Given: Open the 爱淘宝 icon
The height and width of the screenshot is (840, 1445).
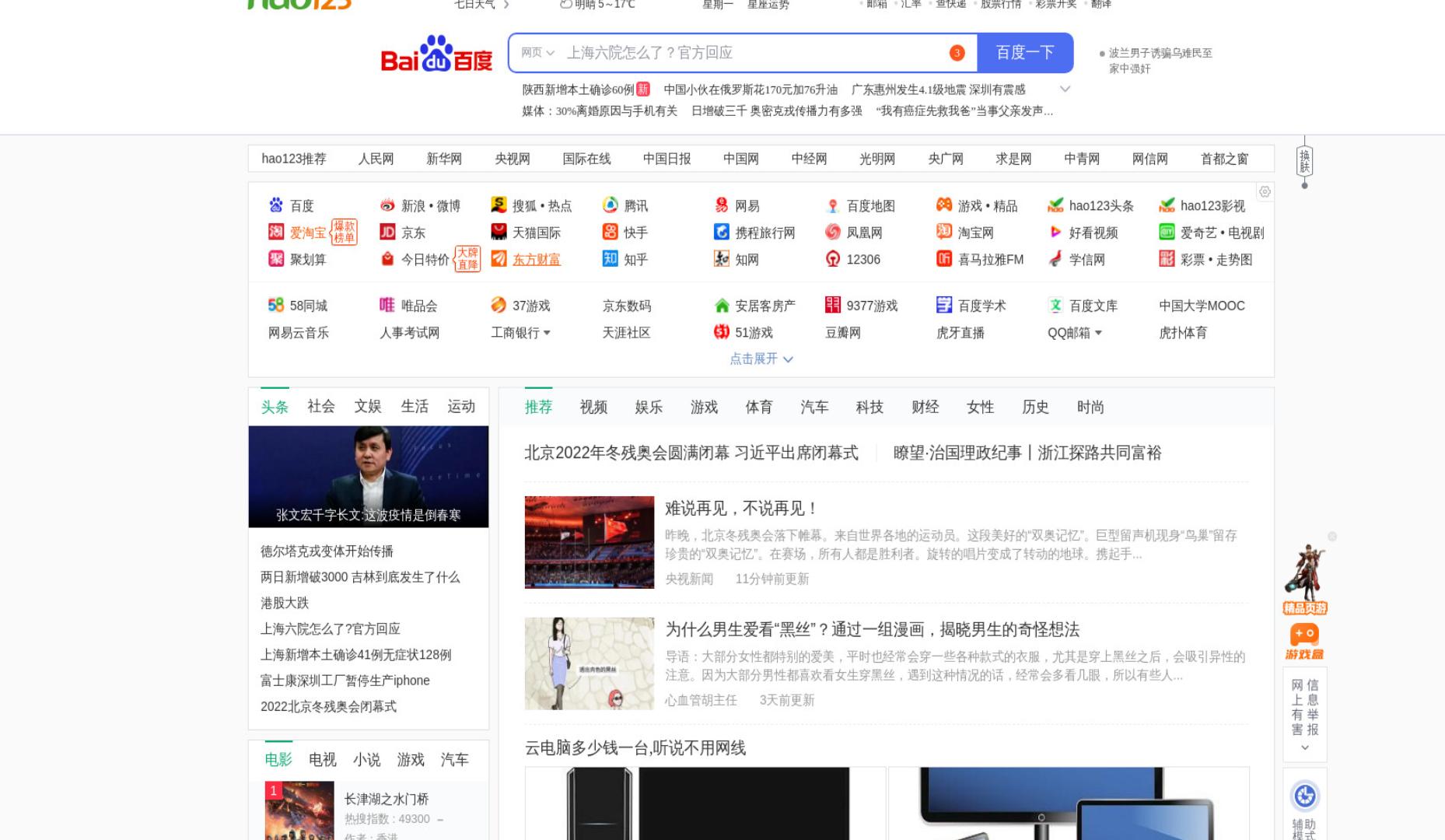Looking at the screenshot, I should (x=276, y=232).
